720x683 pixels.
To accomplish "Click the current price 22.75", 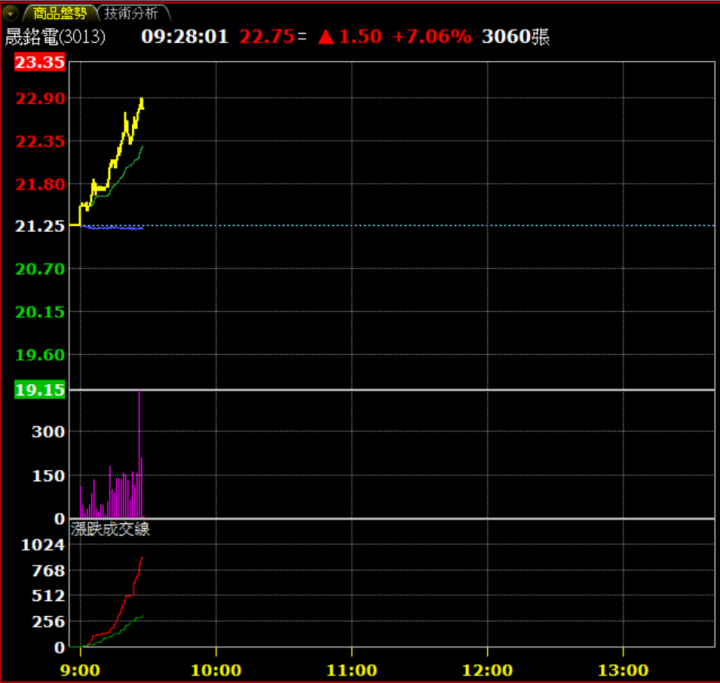I will click(267, 37).
